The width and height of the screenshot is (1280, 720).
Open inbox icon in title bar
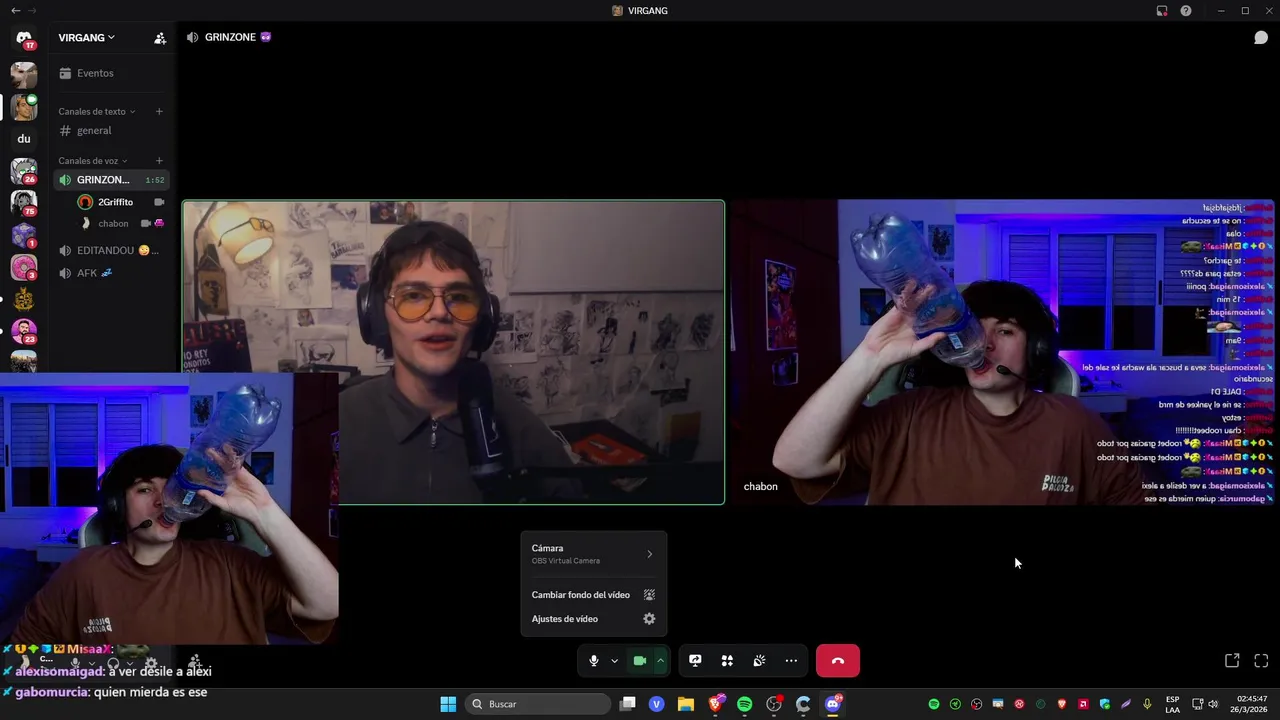pos(1162,11)
